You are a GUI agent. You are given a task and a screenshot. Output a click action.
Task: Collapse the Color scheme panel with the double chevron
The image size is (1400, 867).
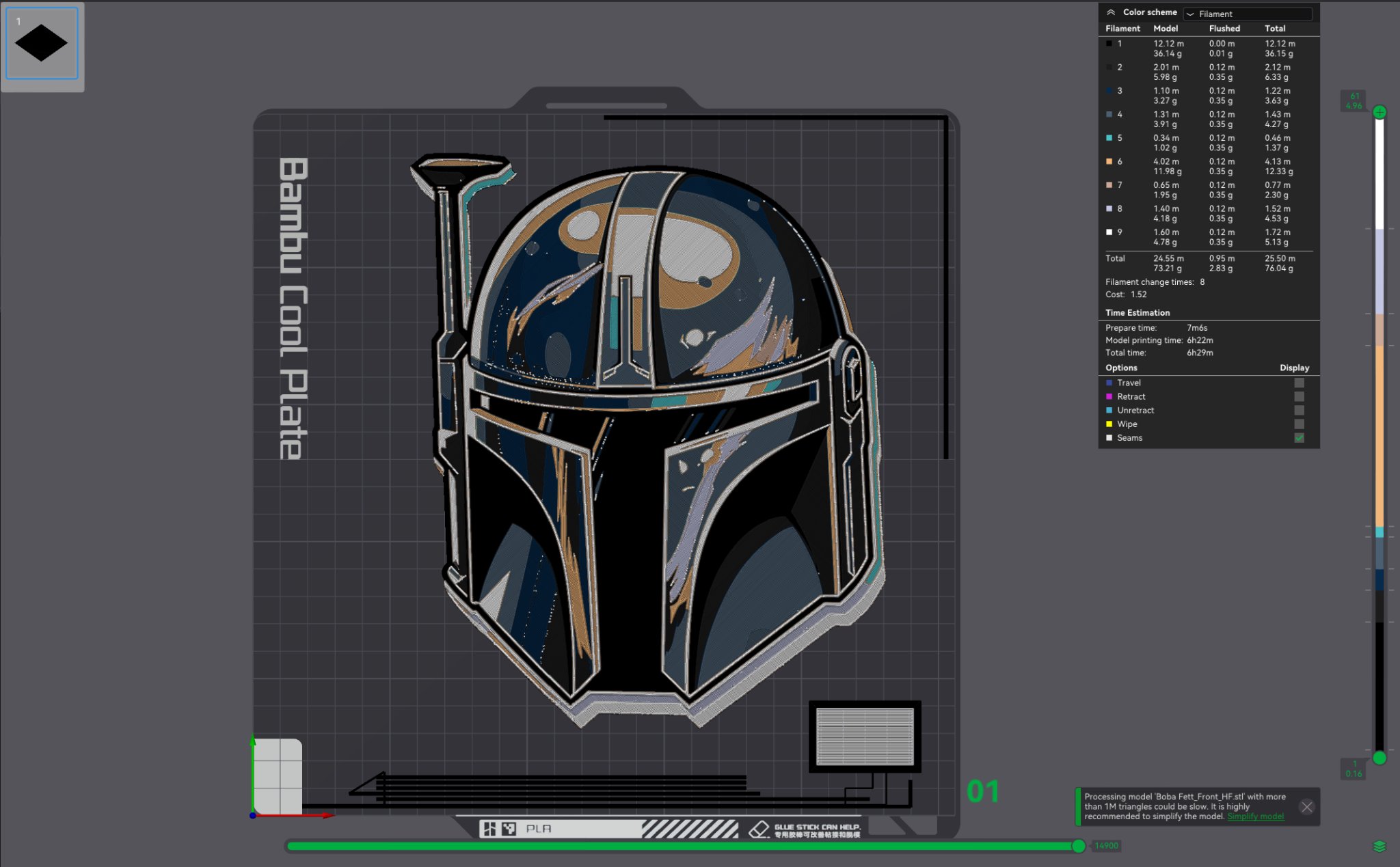tap(1112, 12)
